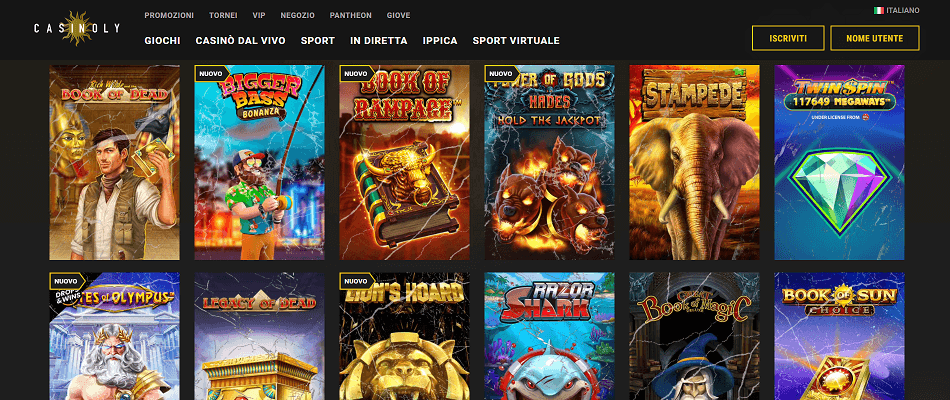Open the Promozioni page
The height and width of the screenshot is (400, 950).
pos(169,15)
